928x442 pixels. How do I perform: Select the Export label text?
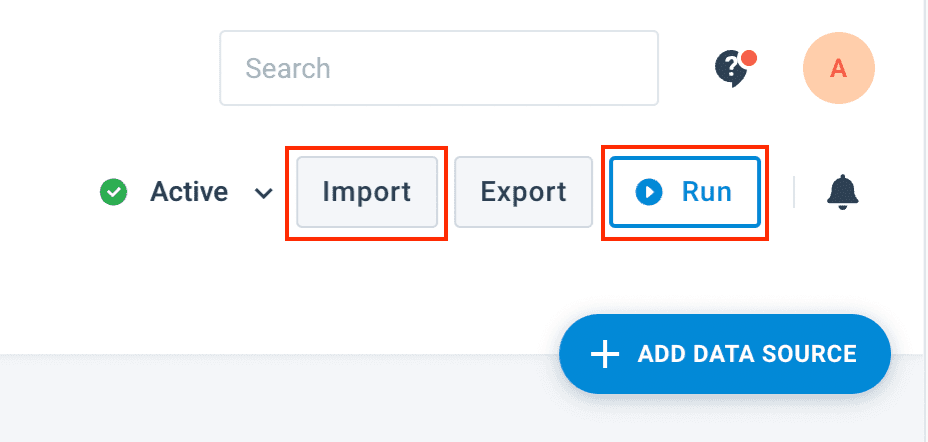tap(523, 192)
